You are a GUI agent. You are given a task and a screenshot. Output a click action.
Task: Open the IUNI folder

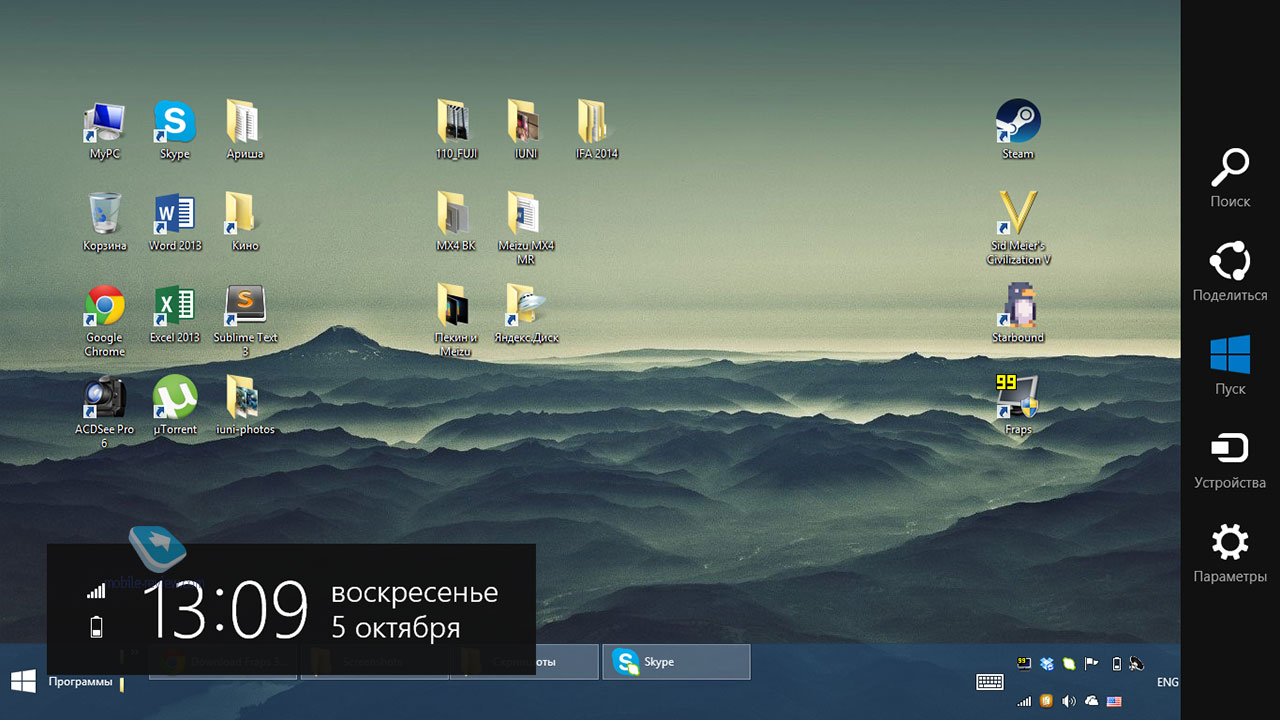526,130
